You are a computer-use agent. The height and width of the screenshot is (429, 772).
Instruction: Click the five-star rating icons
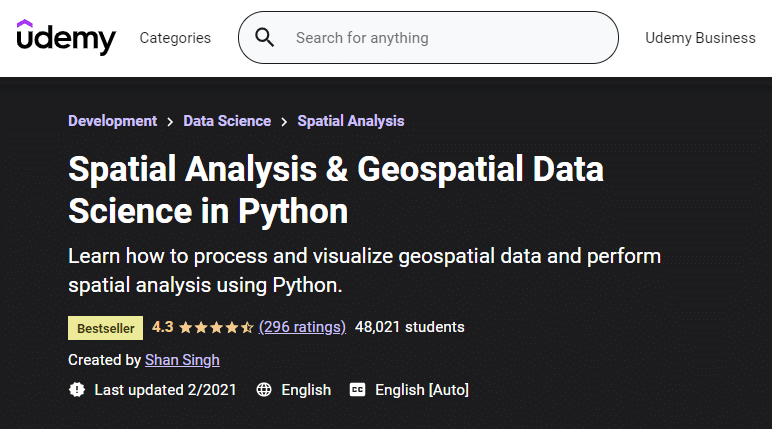click(217, 327)
